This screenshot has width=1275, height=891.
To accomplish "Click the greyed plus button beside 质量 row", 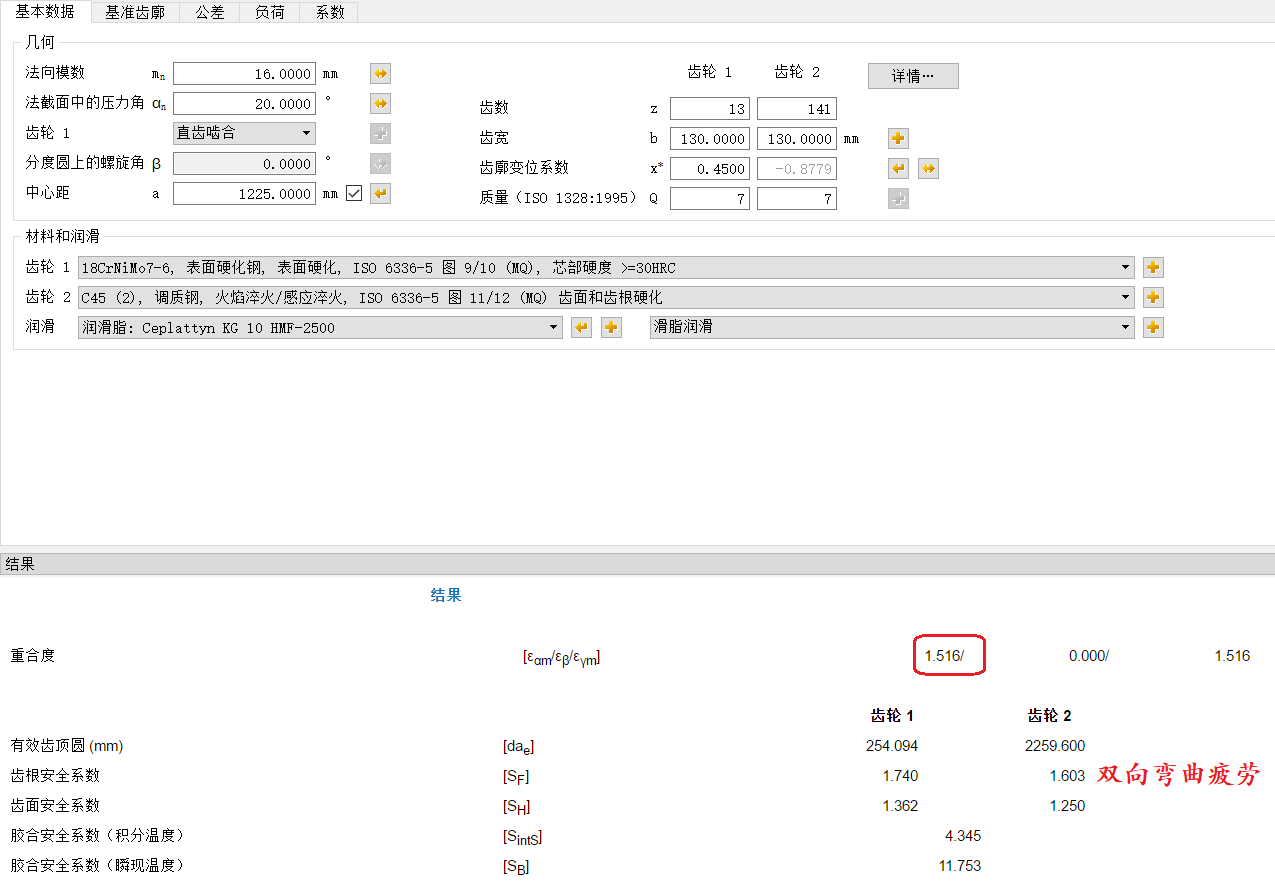I will [x=898, y=199].
